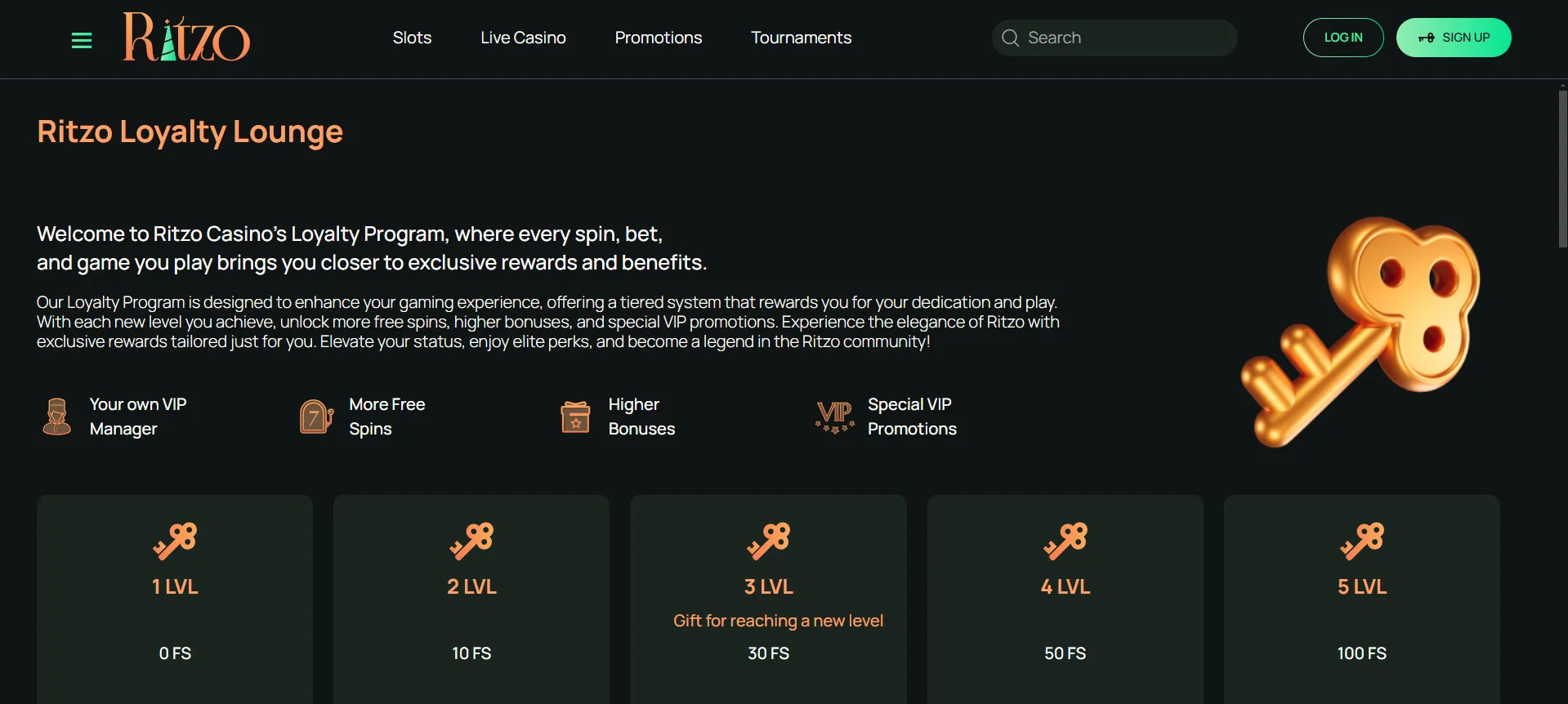
Task: Click the key icon on 4 LVL card
Action: click(1065, 541)
